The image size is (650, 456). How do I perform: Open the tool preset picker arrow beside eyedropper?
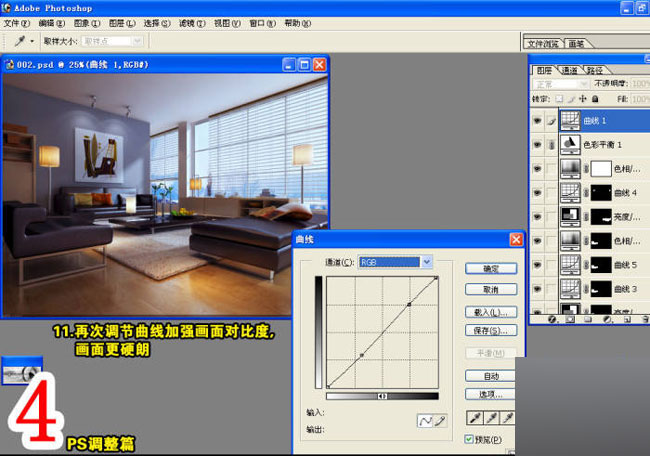pyautogui.click(x=32, y=41)
